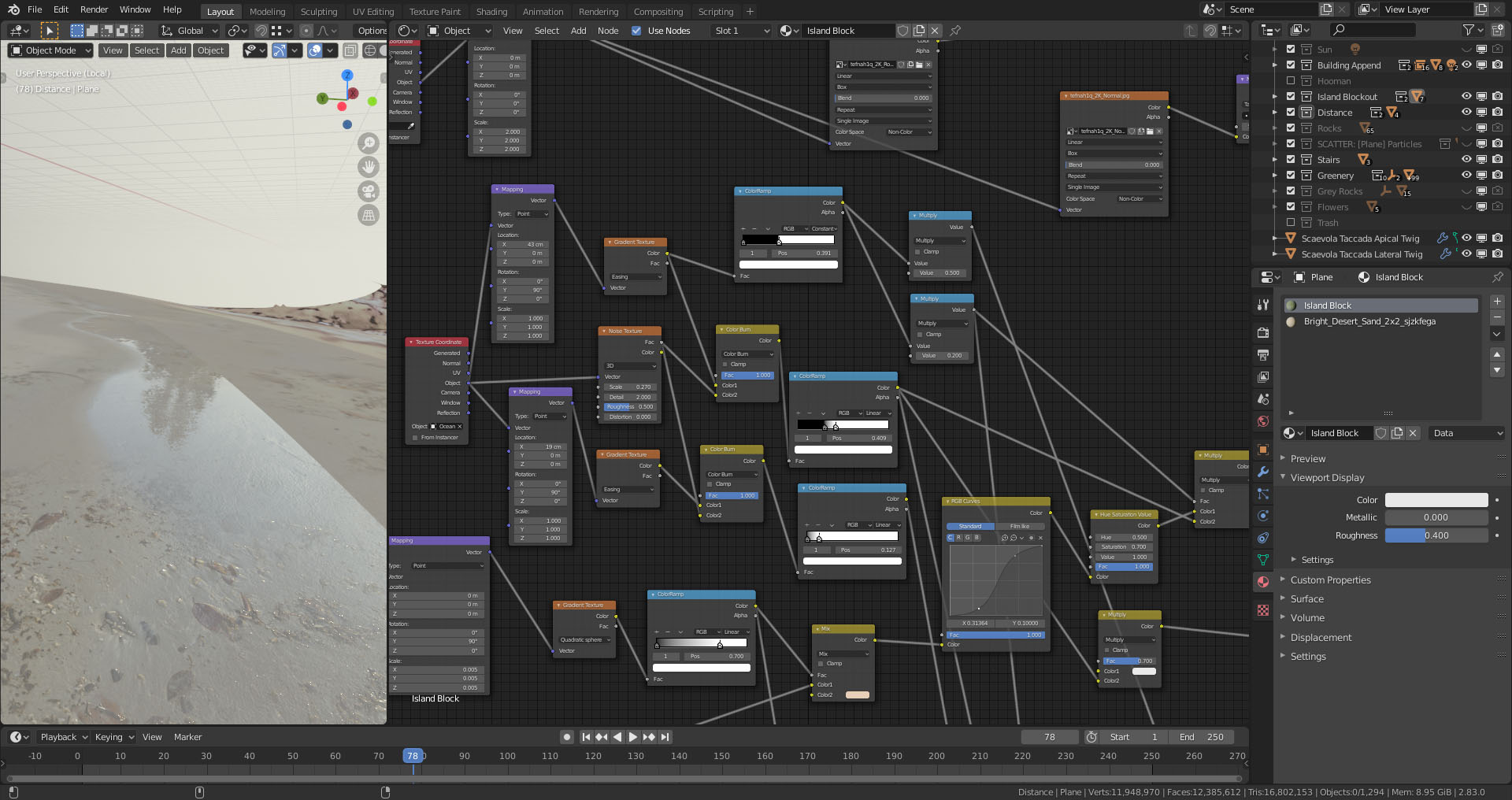1512x800 pixels.
Task: Open Modifier properties wrench tab
Action: [x=1263, y=472]
